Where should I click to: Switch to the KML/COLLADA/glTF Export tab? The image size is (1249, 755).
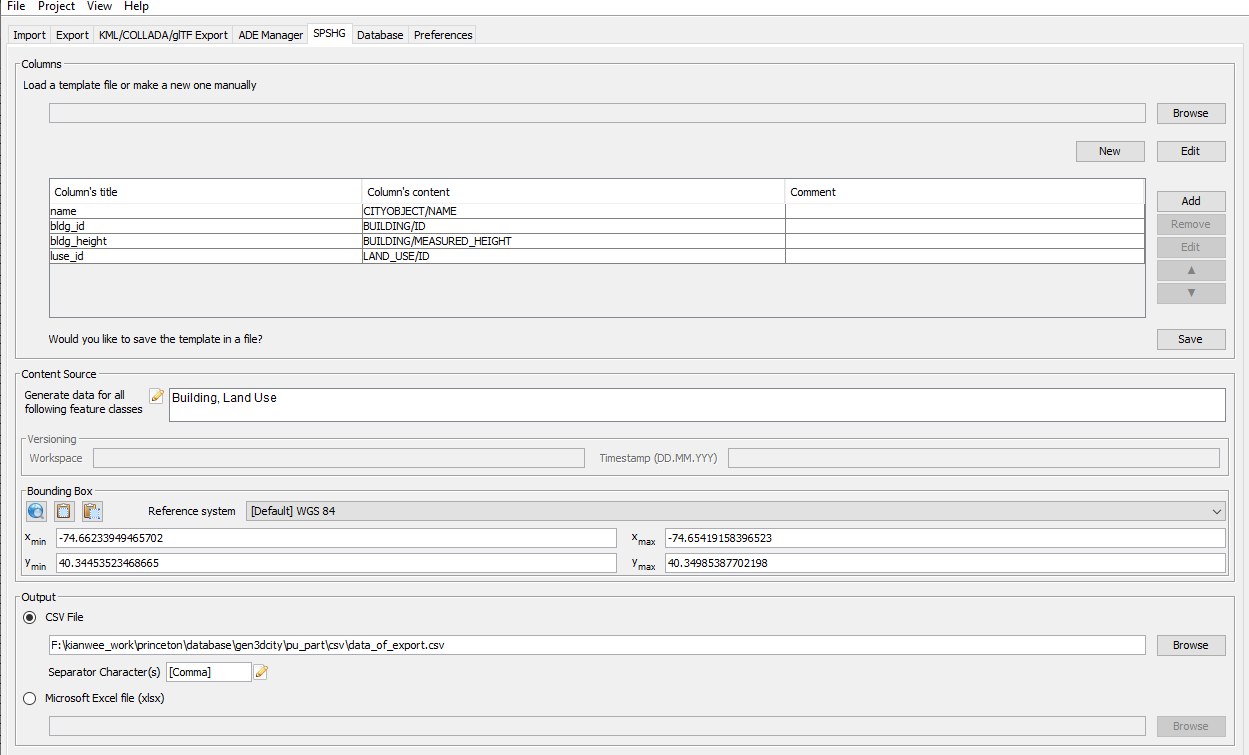pos(163,35)
